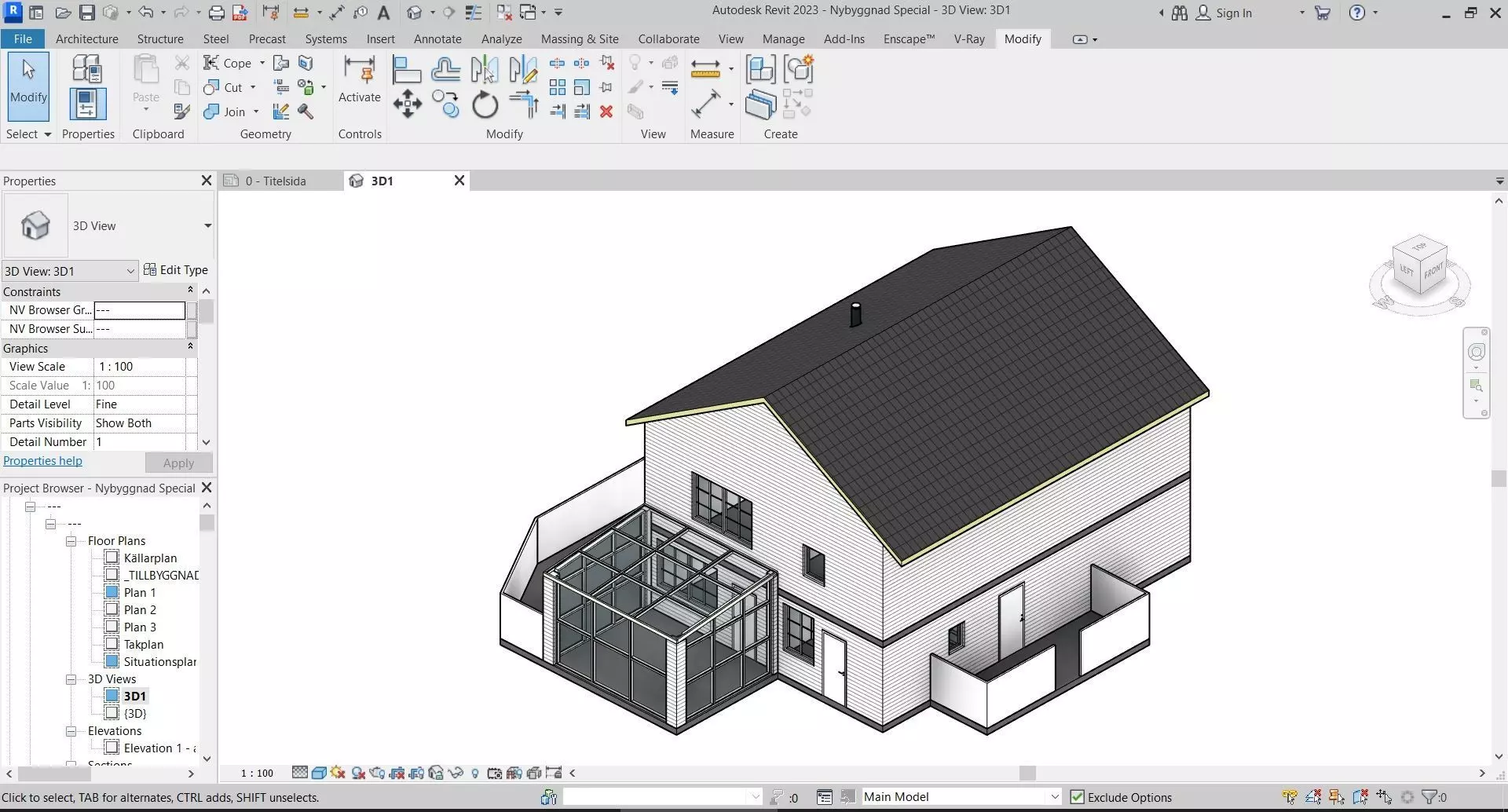Viewport: 1508px width, 812px height.
Task: Click the Sign In button
Action: (x=1224, y=13)
